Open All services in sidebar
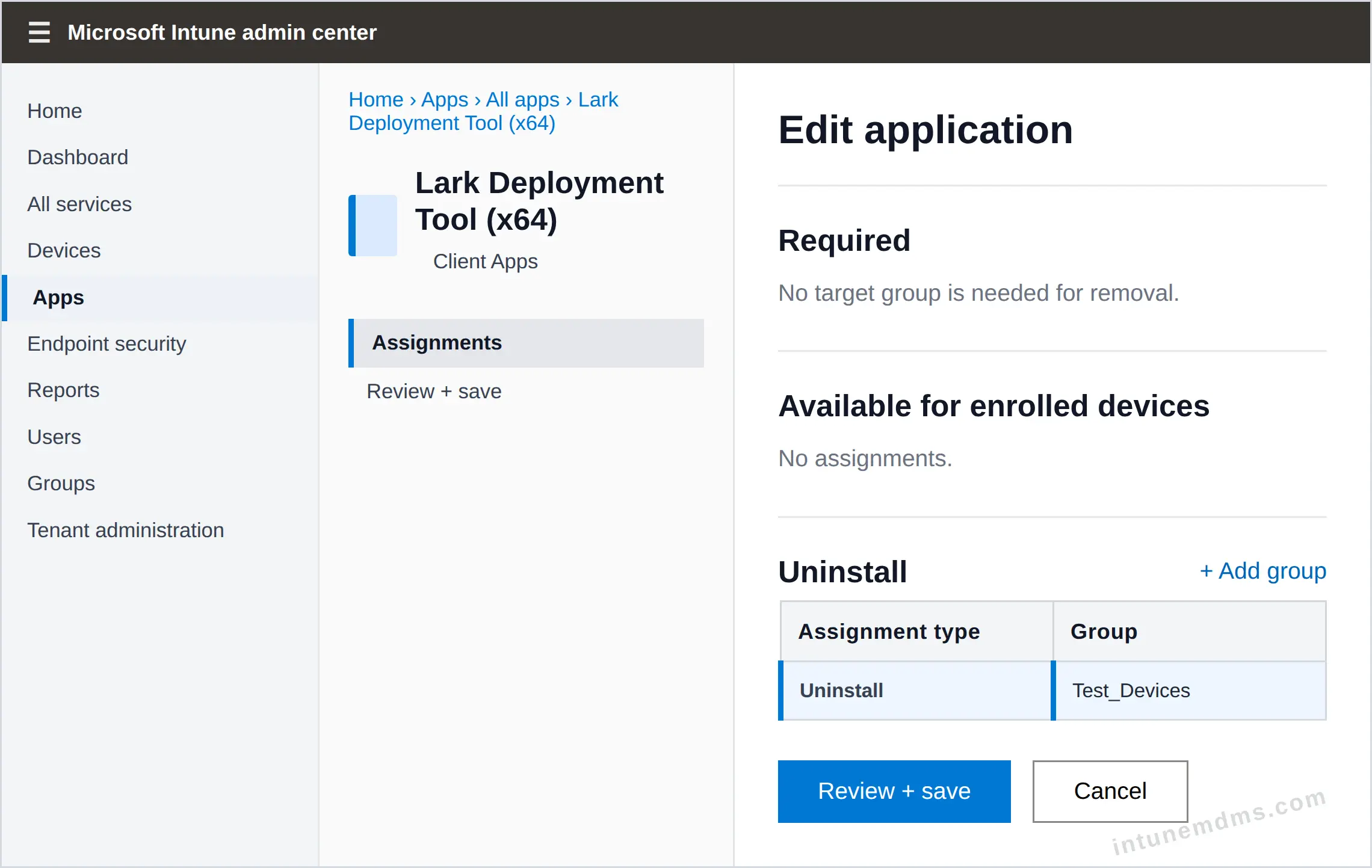Image resolution: width=1372 pixels, height=868 pixels. 79,204
